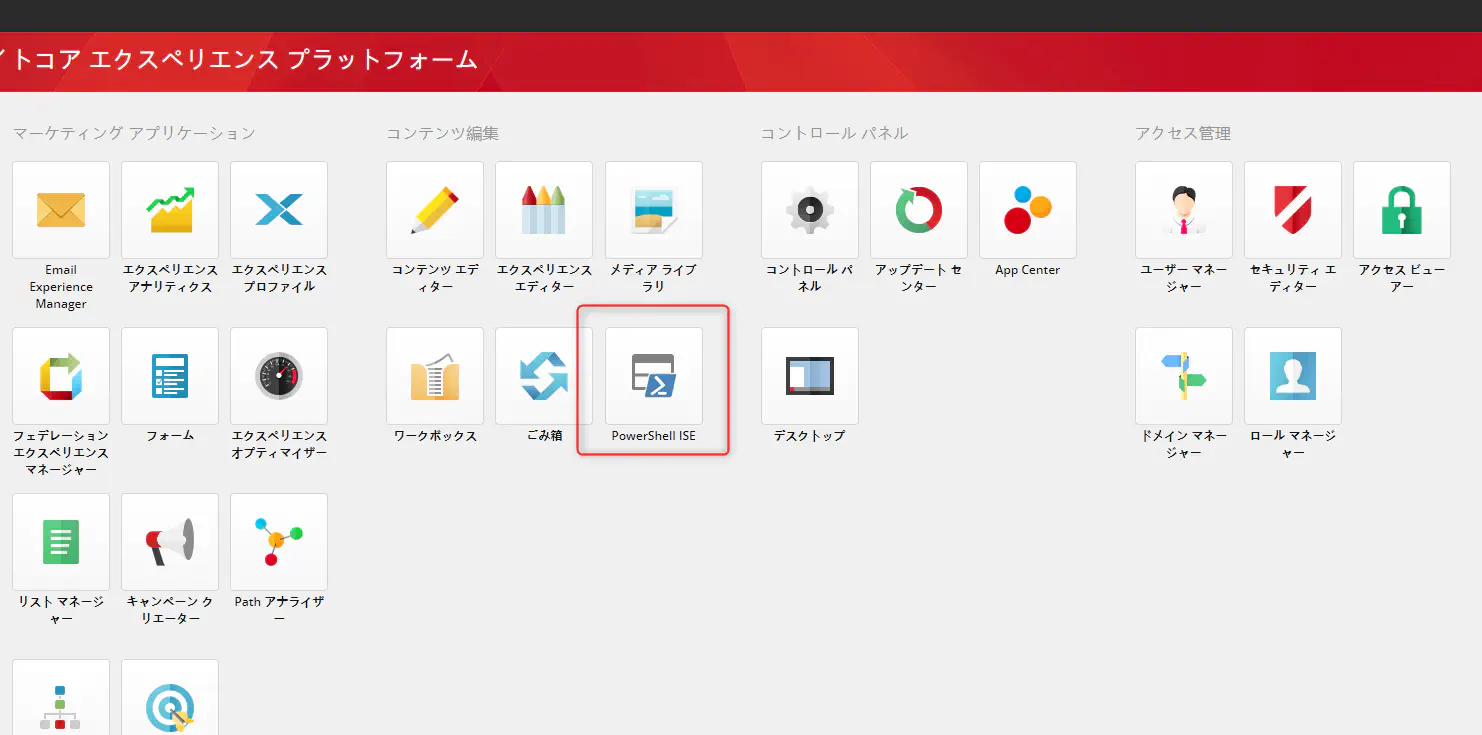Open エクスペリエンス オプティマイザー gauge icon
Viewport: 1482px width, 735px height.
[x=279, y=376]
